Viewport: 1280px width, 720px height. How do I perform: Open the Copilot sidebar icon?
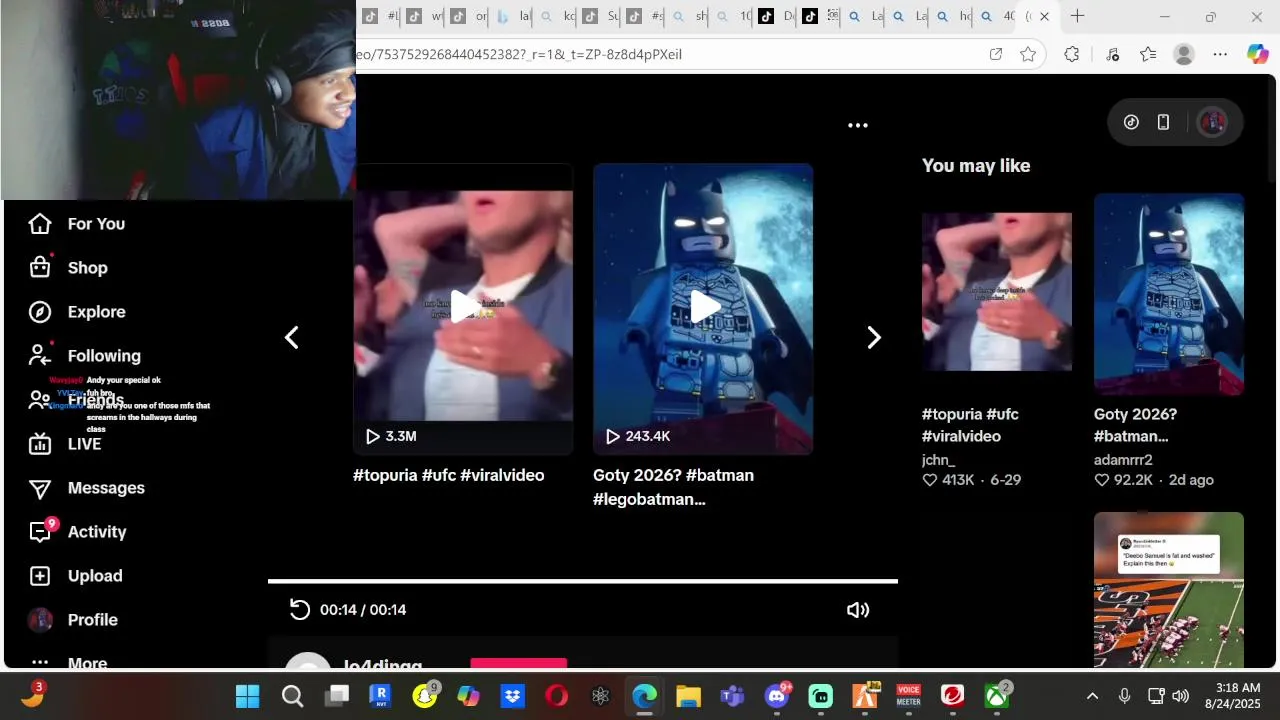(1257, 54)
